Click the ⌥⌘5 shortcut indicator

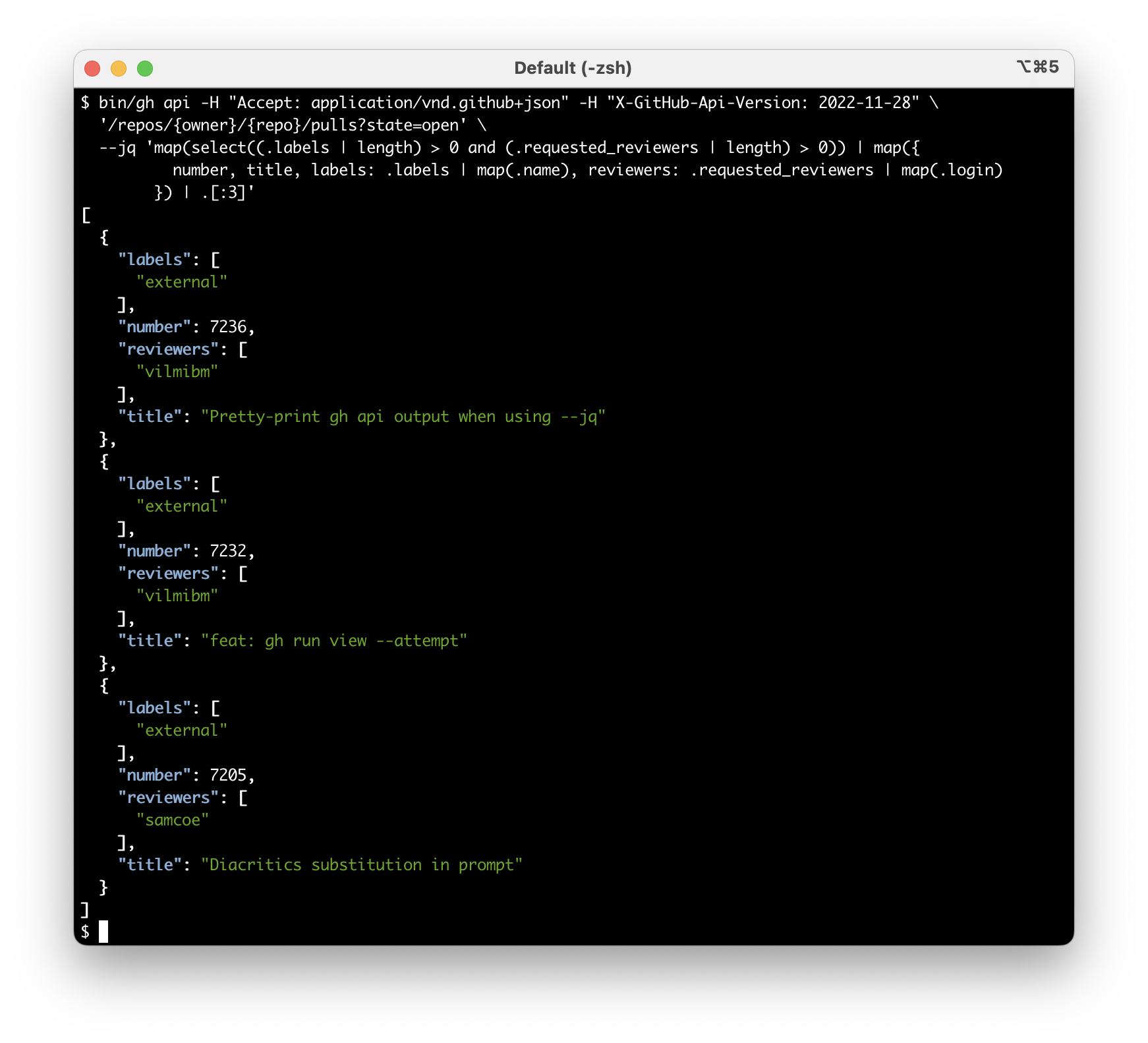click(1037, 67)
